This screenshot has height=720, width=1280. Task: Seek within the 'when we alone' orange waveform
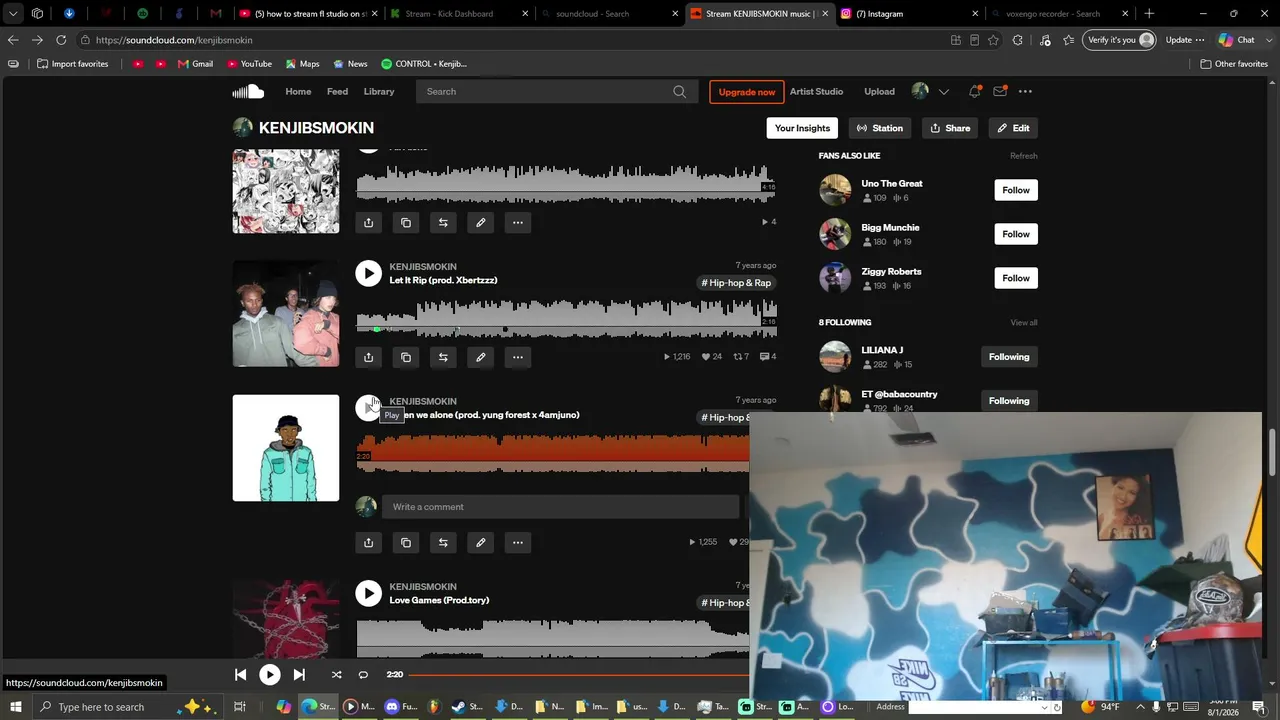click(553, 453)
